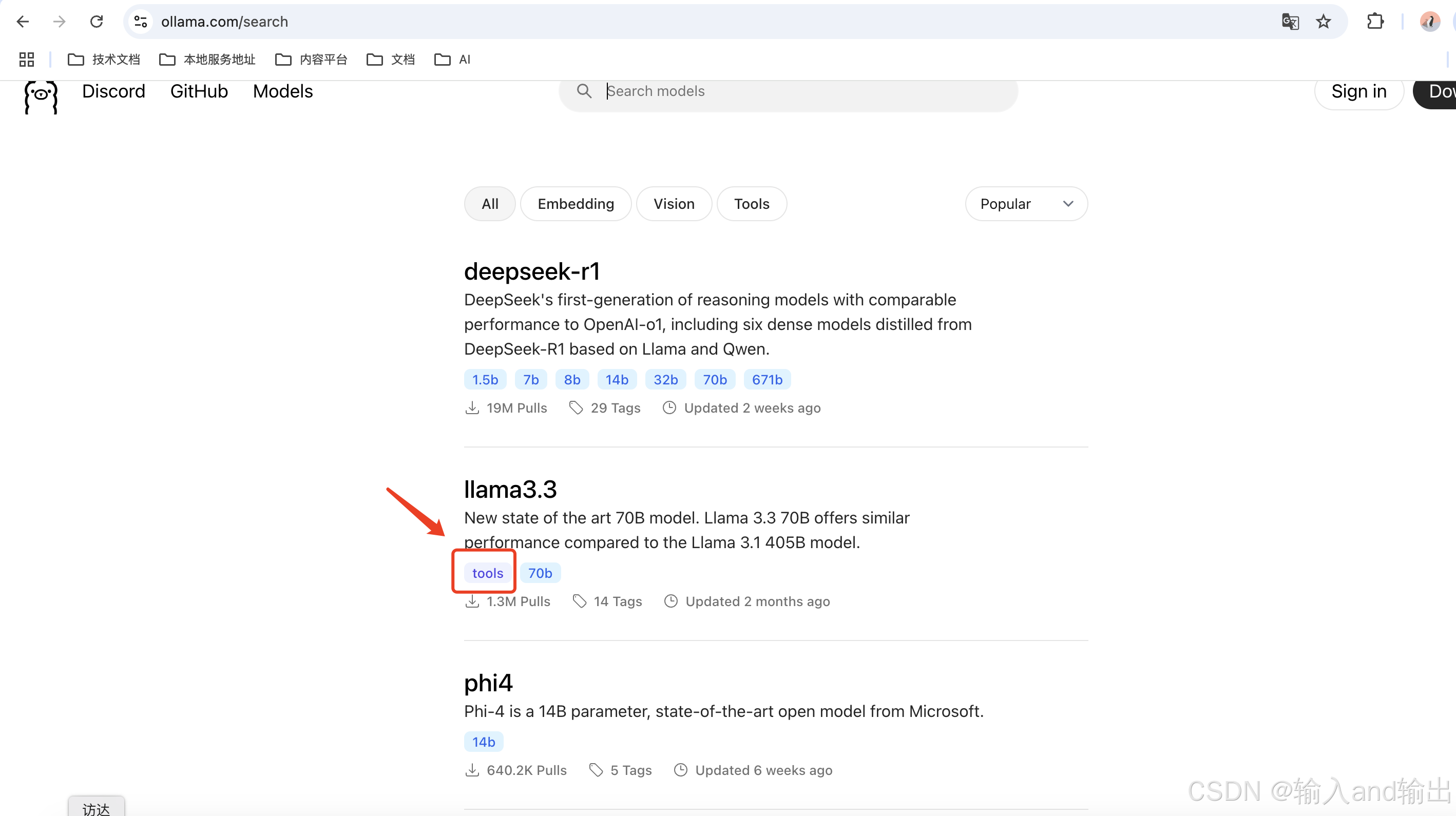This screenshot has width=1456, height=816.
Task: Click the site info icon beside URL
Action: point(141,22)
